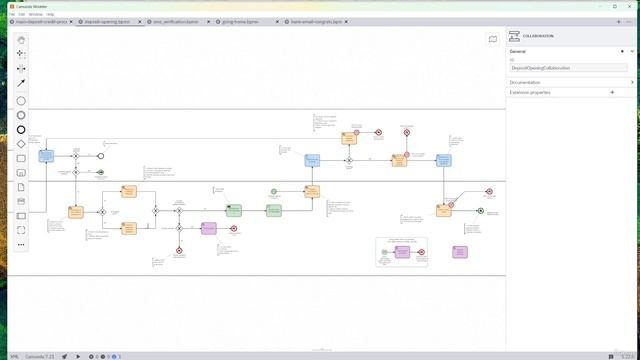Activate the lasso selection tool
Viewport: 640px width, 360px height.
click(21, 53)
